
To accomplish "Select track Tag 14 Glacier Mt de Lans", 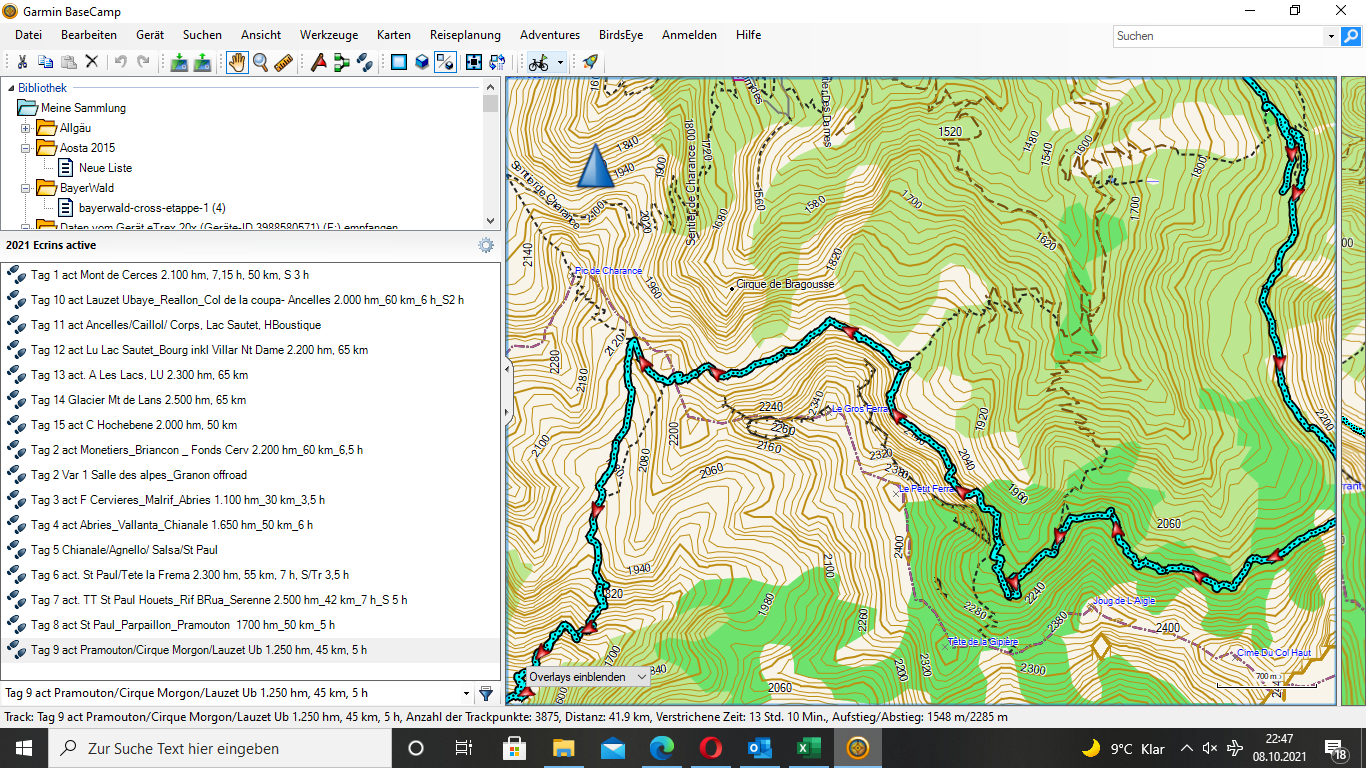I will [138, 400].
